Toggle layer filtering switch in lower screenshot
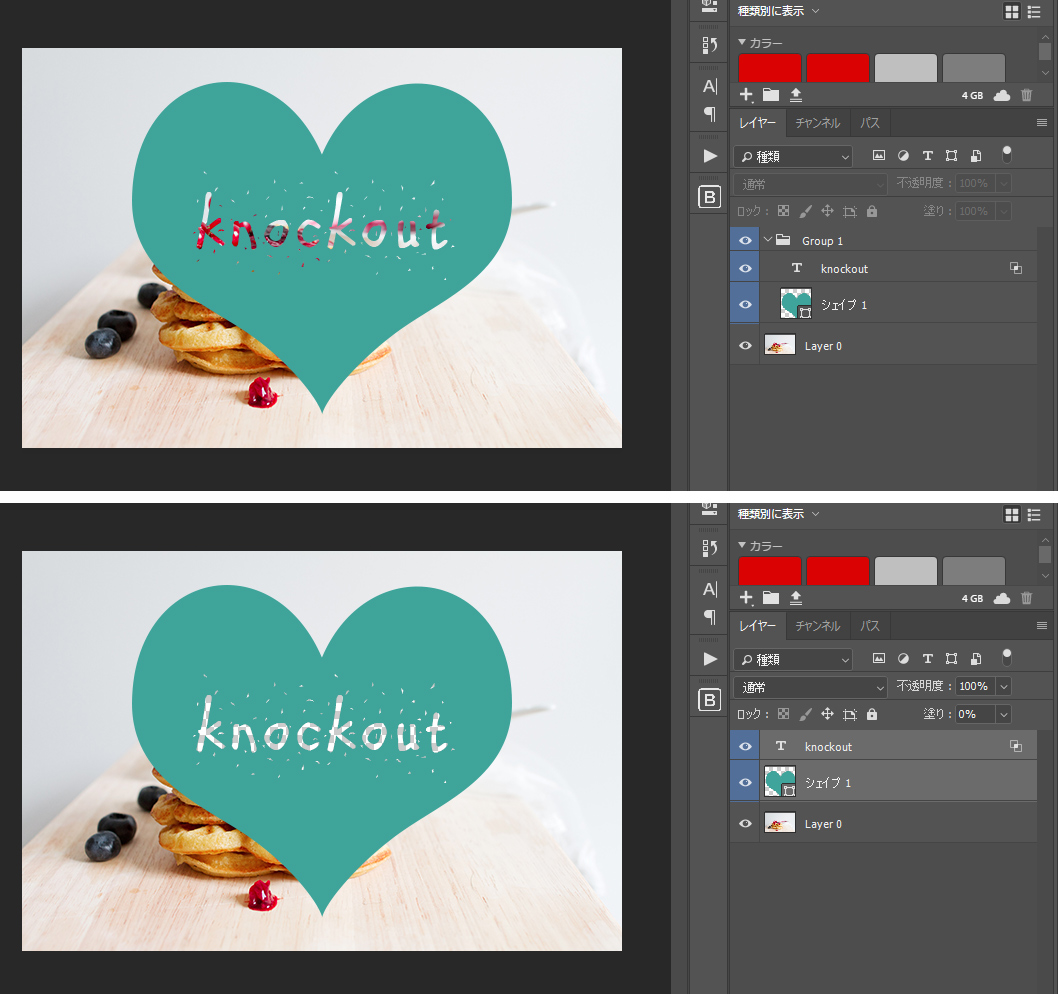The width and height of the screenshot is (1058, 994). (x=1007, y=657)
